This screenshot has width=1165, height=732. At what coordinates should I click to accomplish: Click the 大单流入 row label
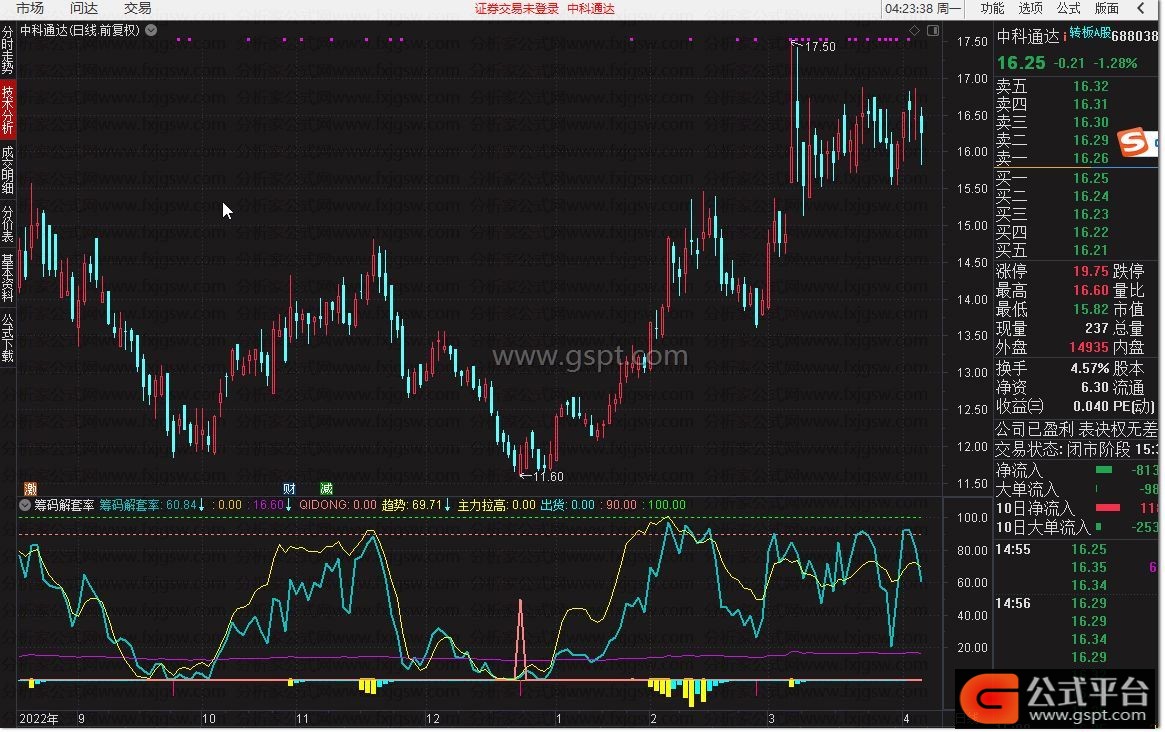click(x=1027, y=489)
